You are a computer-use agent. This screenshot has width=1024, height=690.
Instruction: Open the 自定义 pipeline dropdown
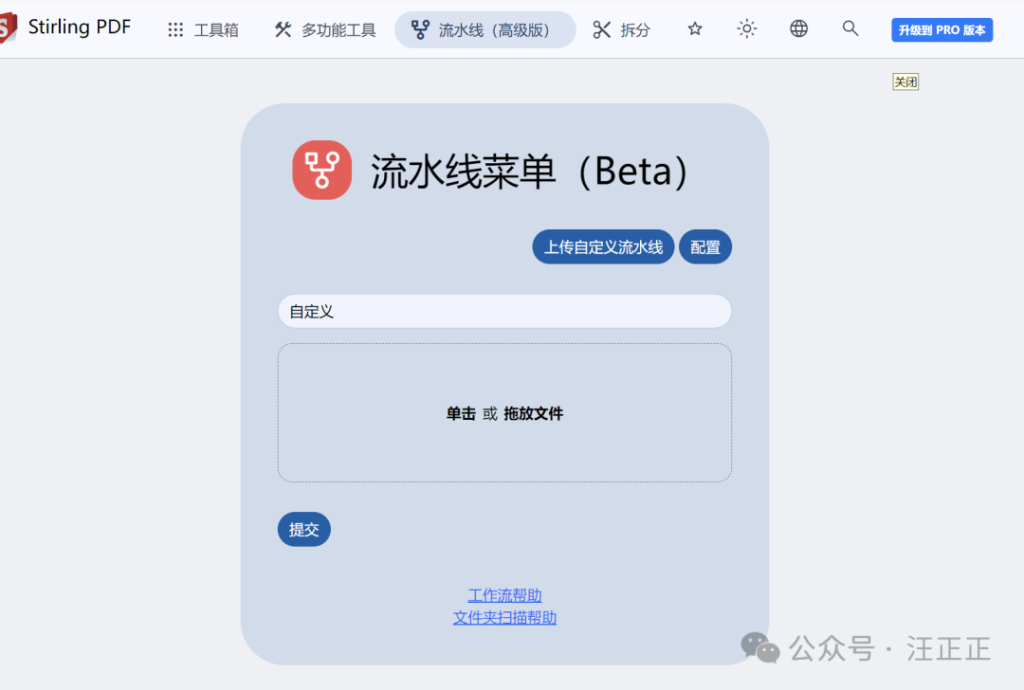(504, 311)
